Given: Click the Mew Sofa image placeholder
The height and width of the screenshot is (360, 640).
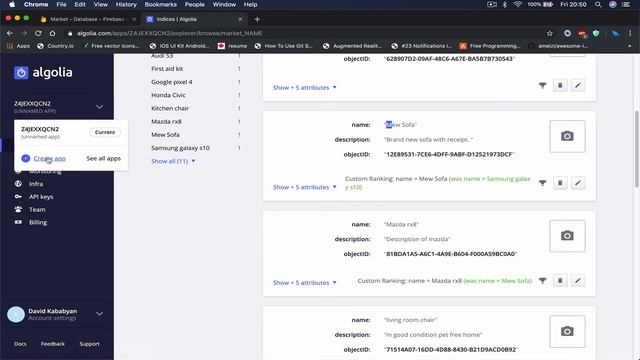Looking at the screenshot, I should pos(567,136).
